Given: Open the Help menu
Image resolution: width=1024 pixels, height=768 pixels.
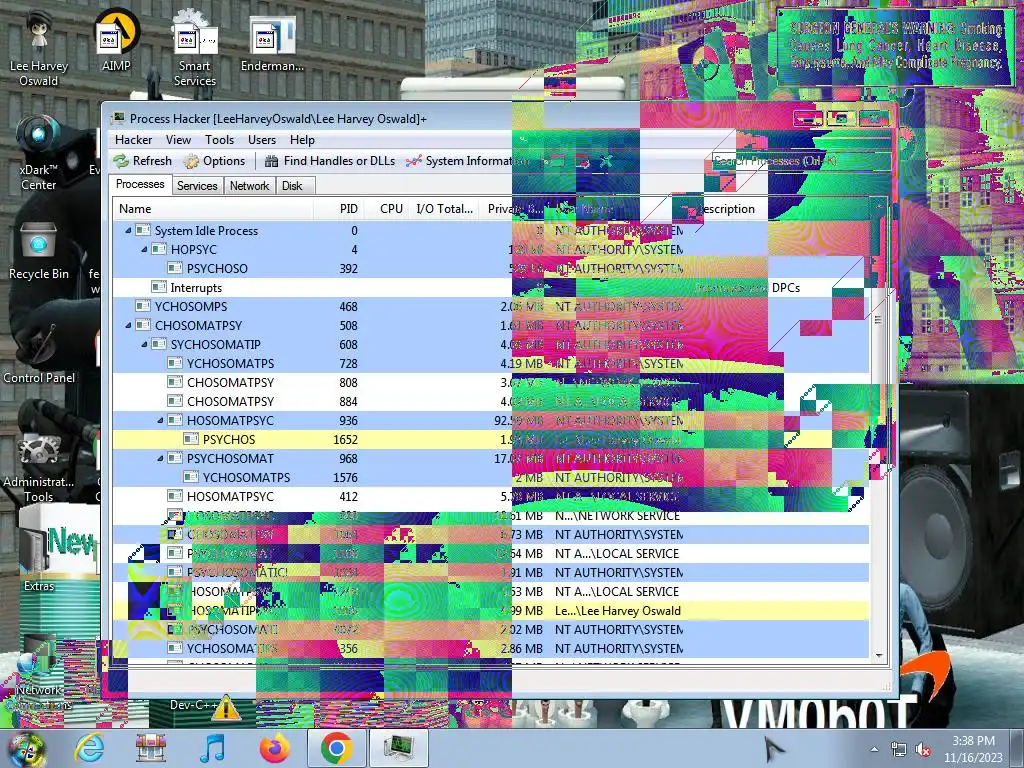Looking at the screenshot, I should [302, 140].
